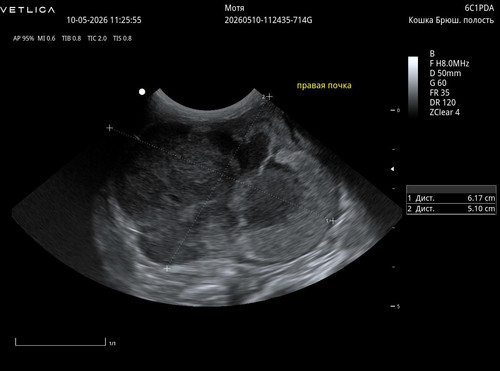Click the 'AP 95%' acoustic power value
This screenshot has width=500, height=371.
point(24,39)
